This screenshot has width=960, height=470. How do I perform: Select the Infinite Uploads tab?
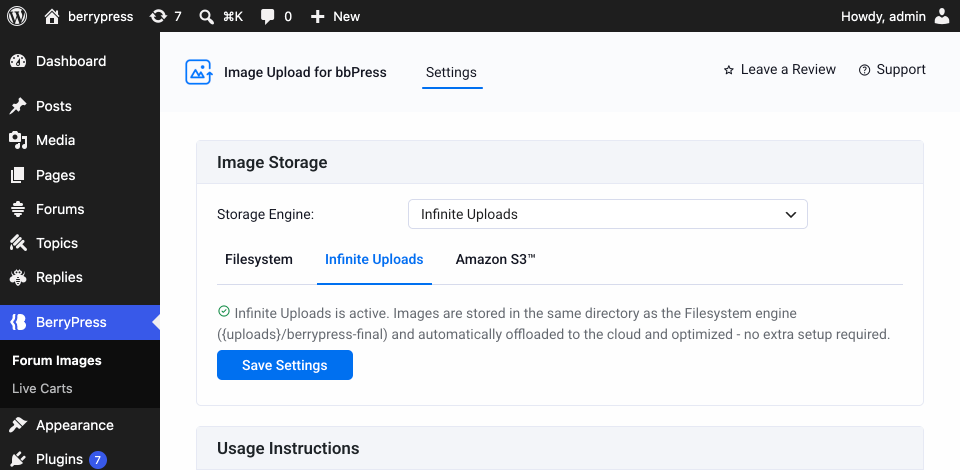click(x=374, y=259)
